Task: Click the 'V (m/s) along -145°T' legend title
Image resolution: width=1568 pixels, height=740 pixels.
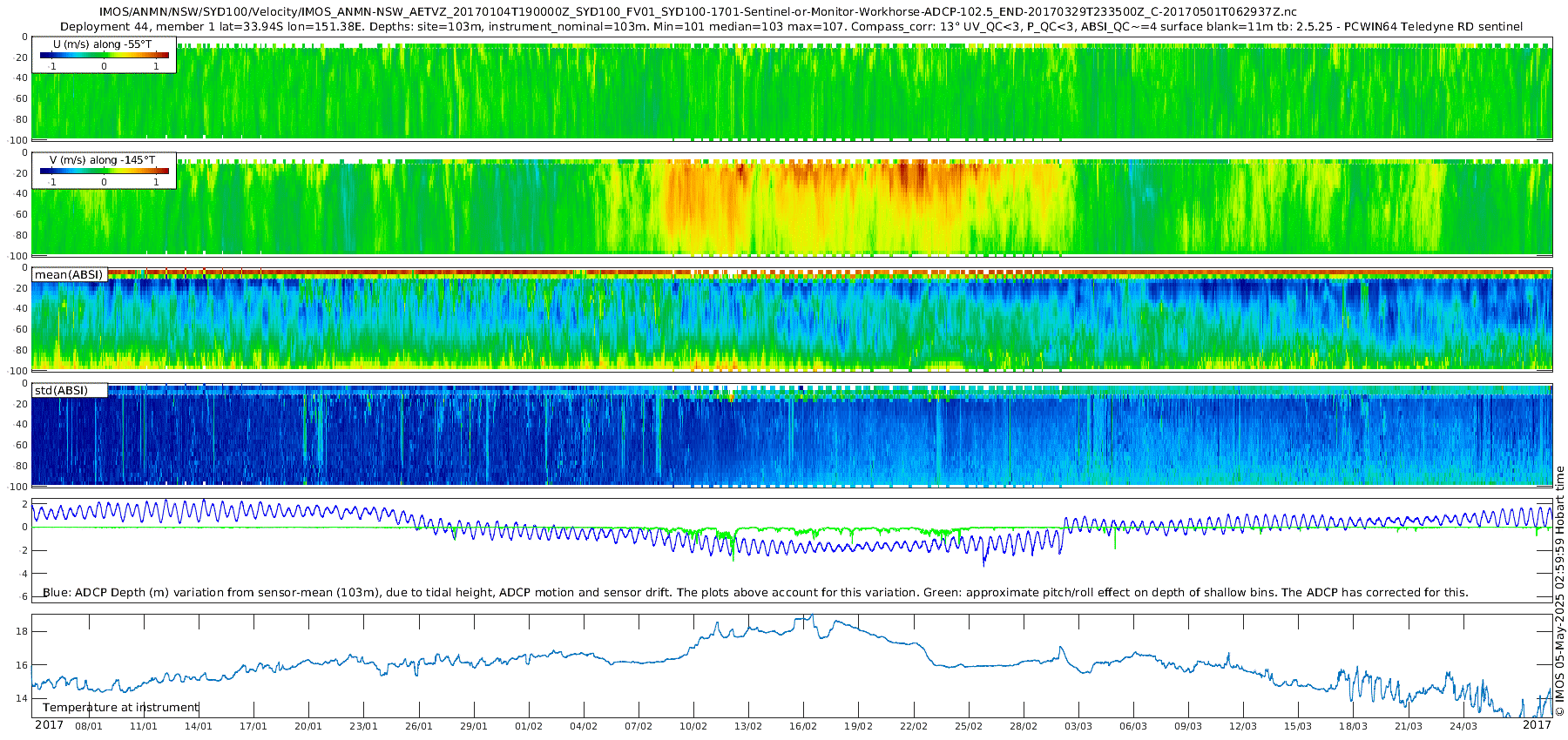Action: point(102,160)
